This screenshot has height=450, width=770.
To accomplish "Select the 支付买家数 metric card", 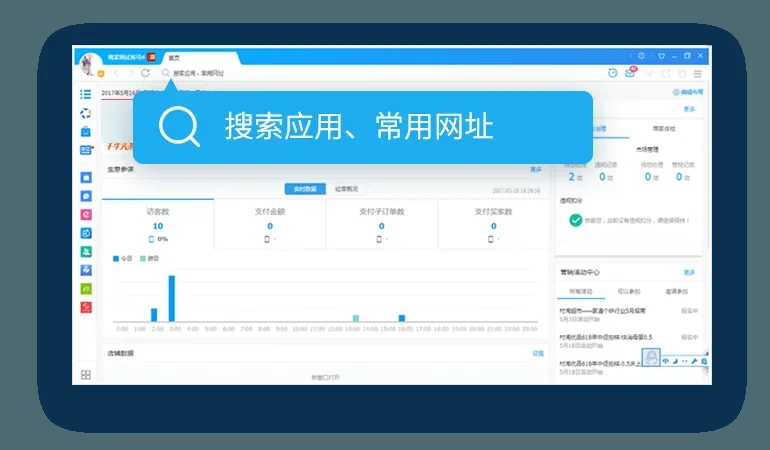I will coord(493,224).
